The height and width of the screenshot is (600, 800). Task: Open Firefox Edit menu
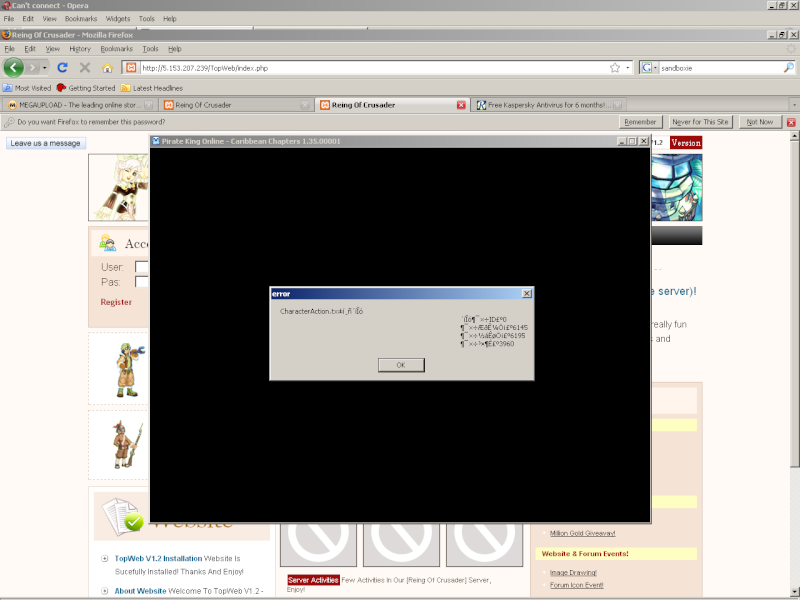[x=30, y=49]
